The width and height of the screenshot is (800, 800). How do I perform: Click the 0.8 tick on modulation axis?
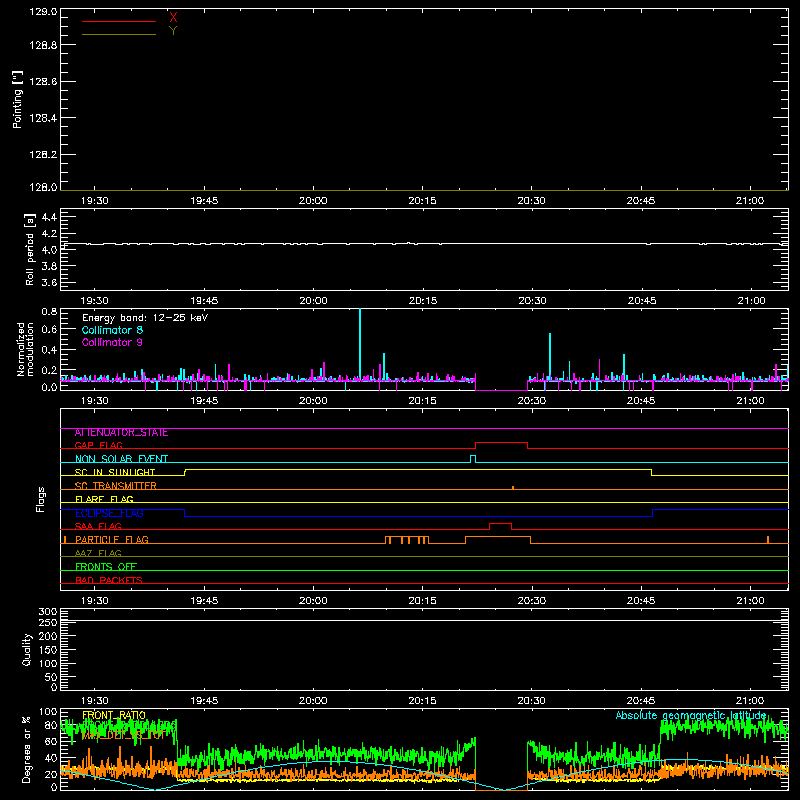pyautogui.click(x=49, y=311)
